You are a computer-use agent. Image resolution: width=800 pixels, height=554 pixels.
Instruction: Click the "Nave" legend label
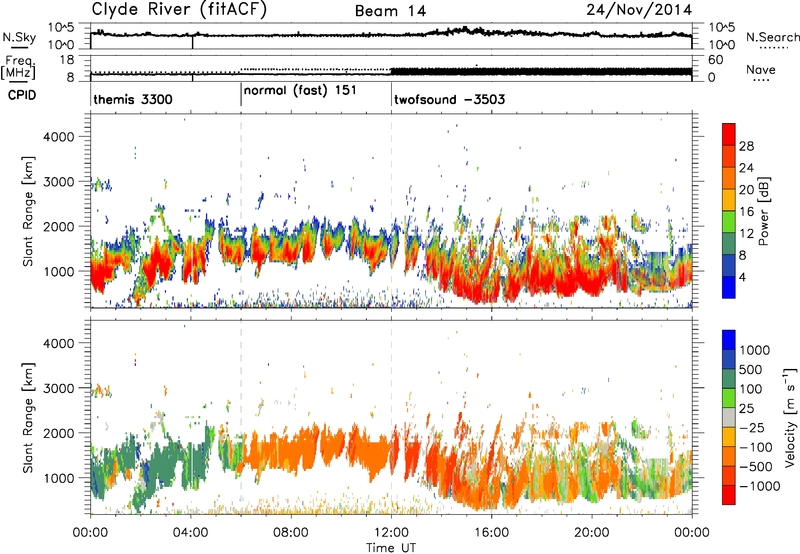[761, 70]
